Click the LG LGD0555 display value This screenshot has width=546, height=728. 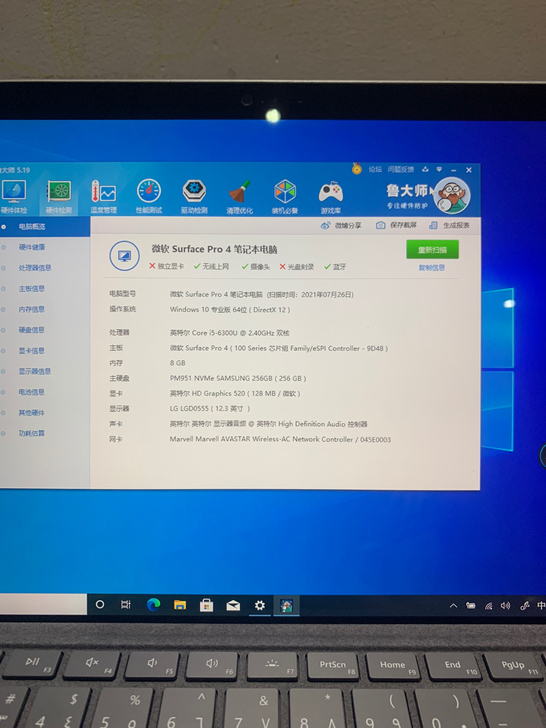[210, 409]
